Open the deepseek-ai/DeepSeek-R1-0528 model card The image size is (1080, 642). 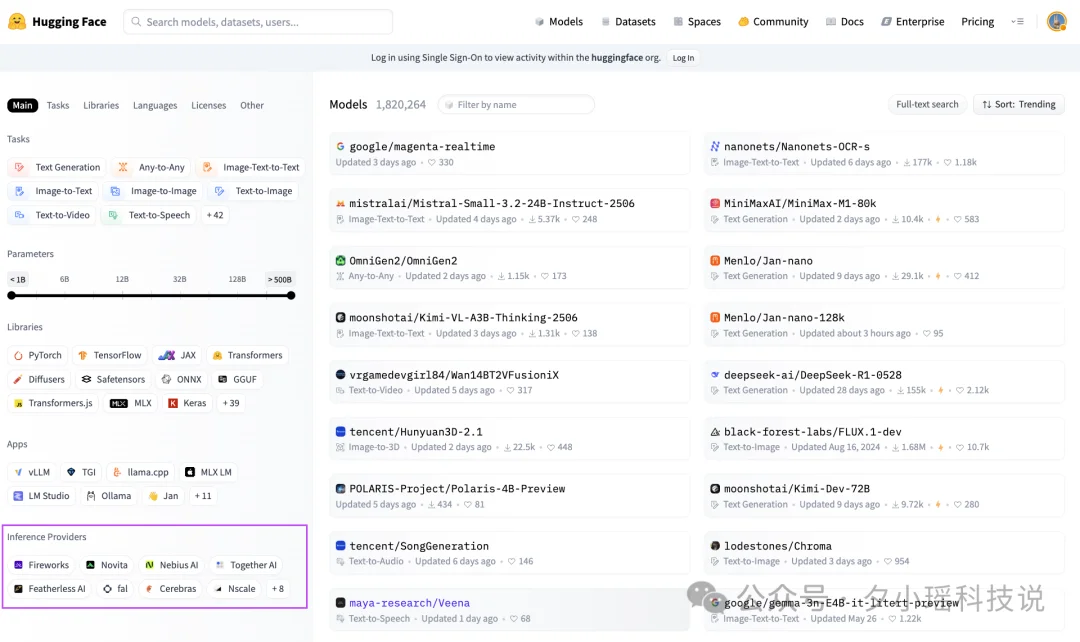884,382
